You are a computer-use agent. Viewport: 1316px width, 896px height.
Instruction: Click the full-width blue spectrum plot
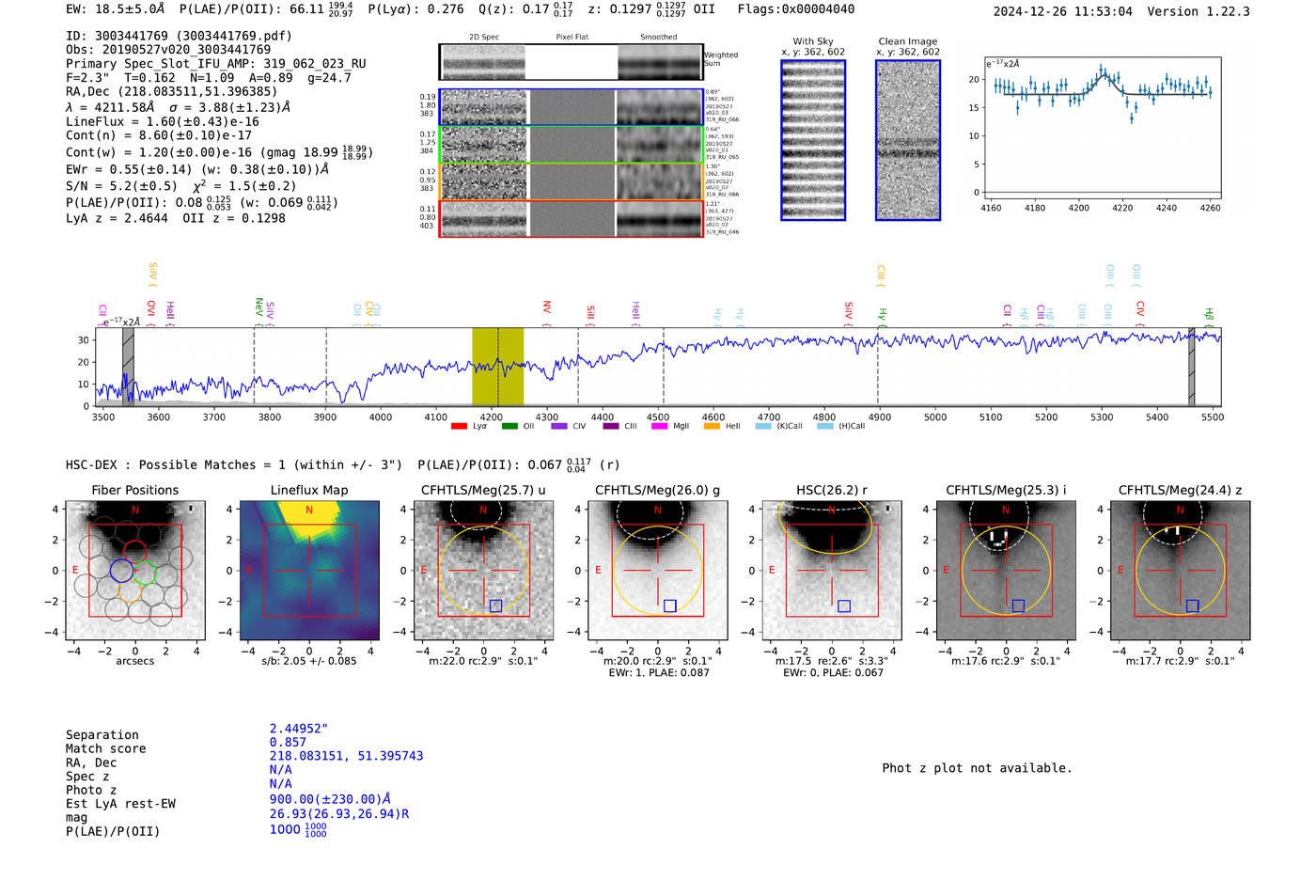[656, 367]
